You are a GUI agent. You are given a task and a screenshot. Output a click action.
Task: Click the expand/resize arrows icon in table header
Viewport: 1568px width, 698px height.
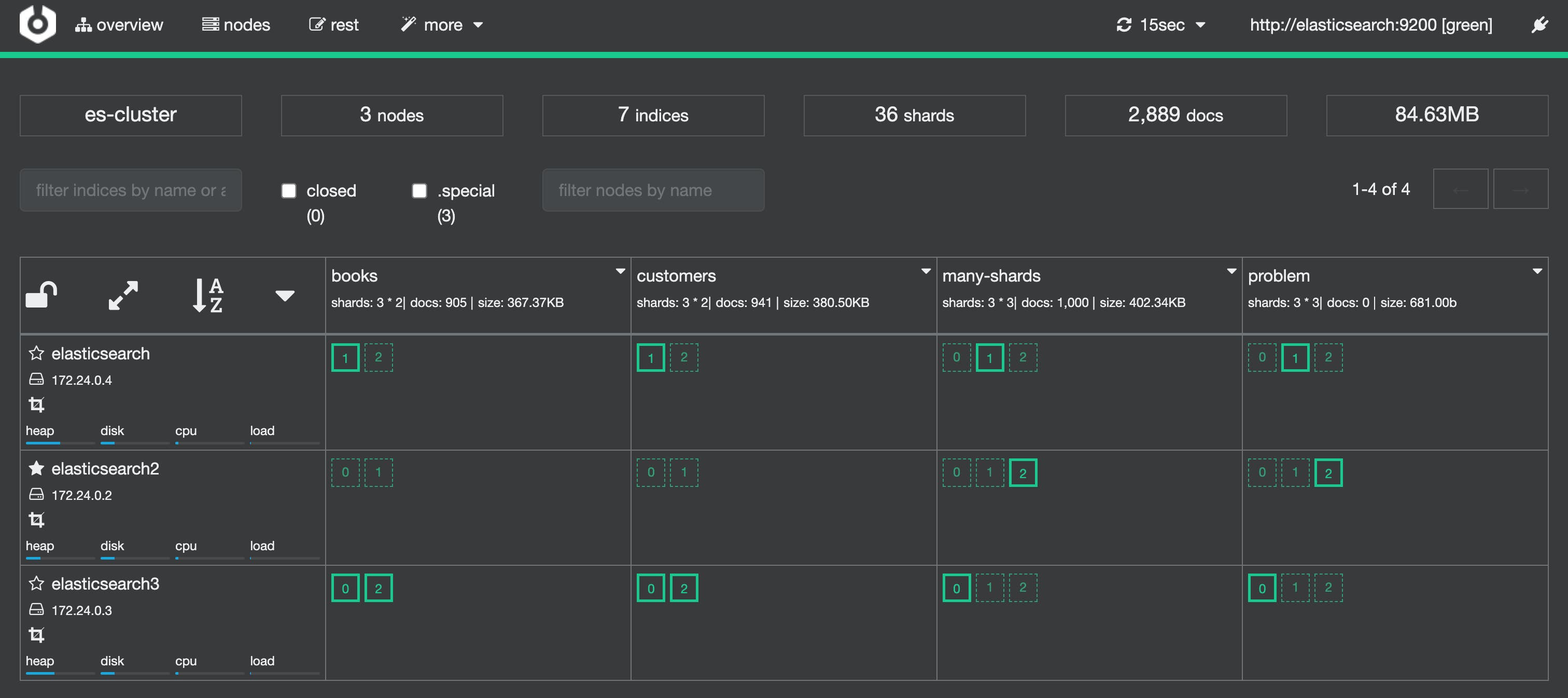(122, 296)
